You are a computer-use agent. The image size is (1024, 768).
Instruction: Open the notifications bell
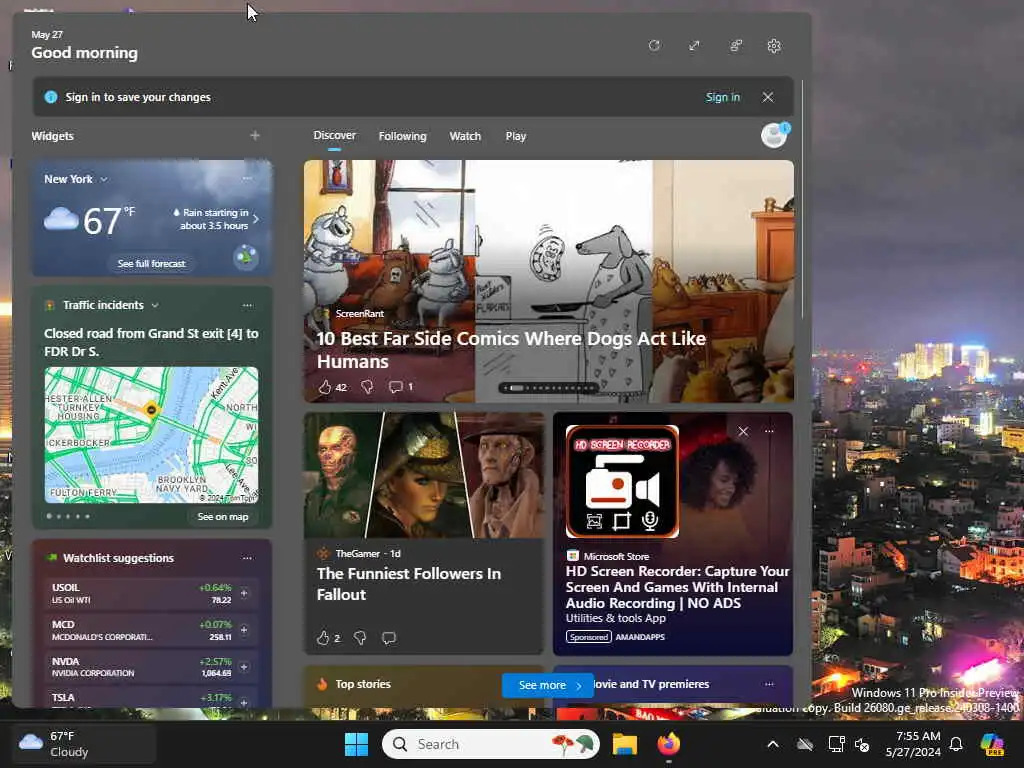[x=956, y=744]
